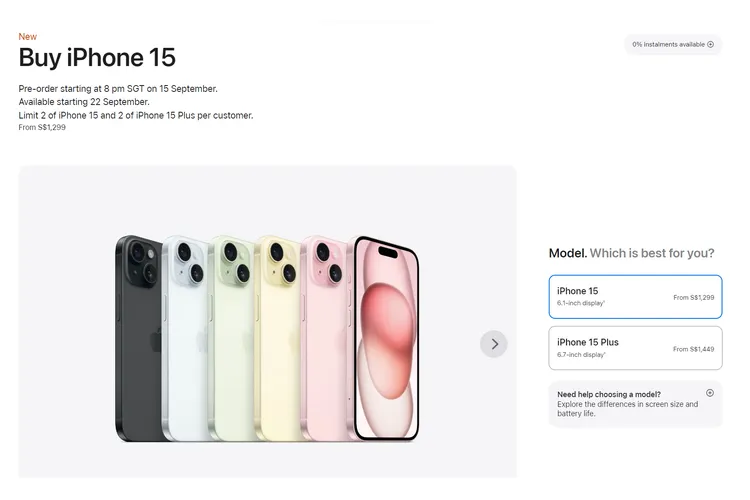Click the From S$1,299 text under the limit notice
750x500 pixels.
[42, 127]
